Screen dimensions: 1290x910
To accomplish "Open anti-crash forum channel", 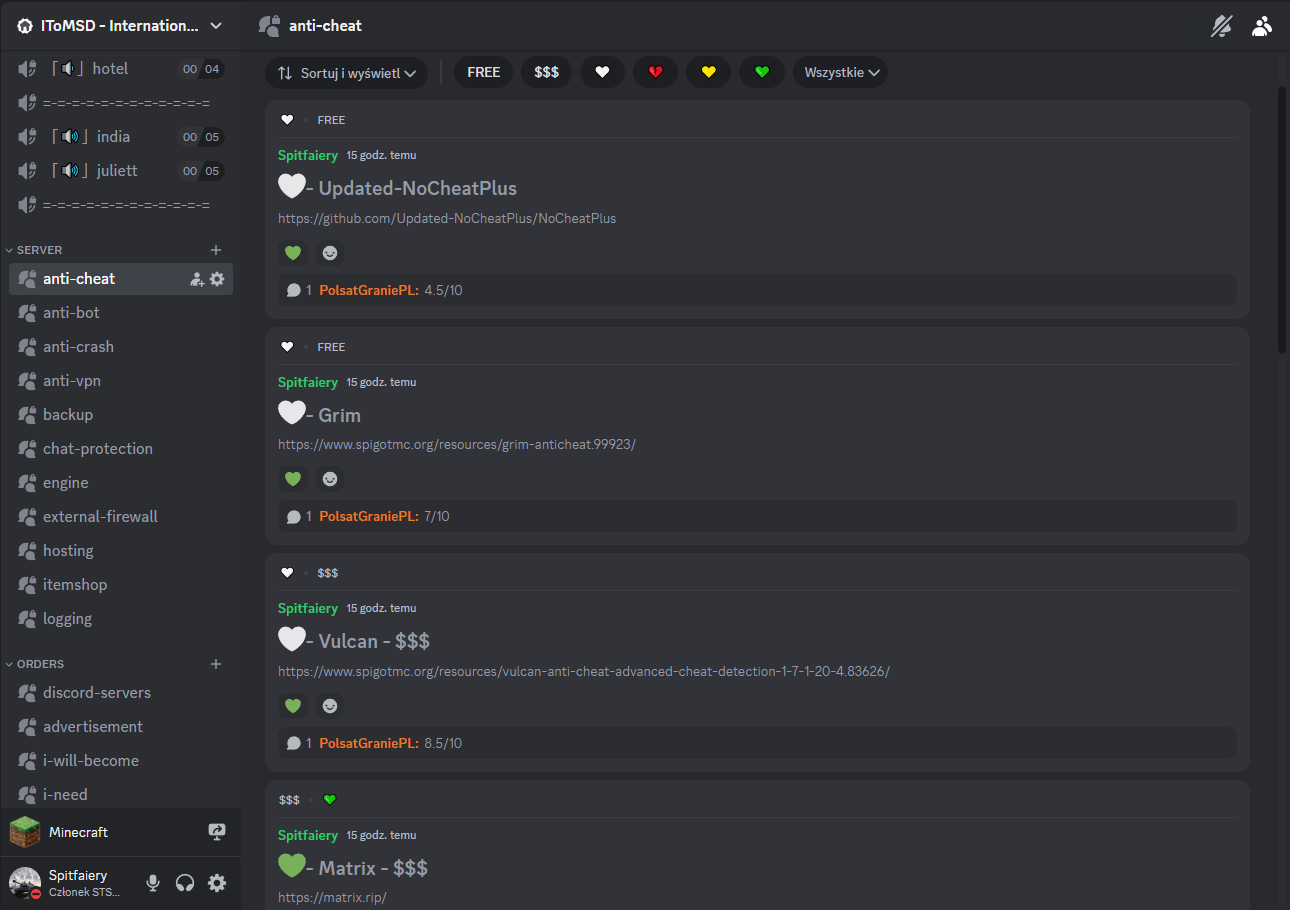I will [x=121, y=347].
